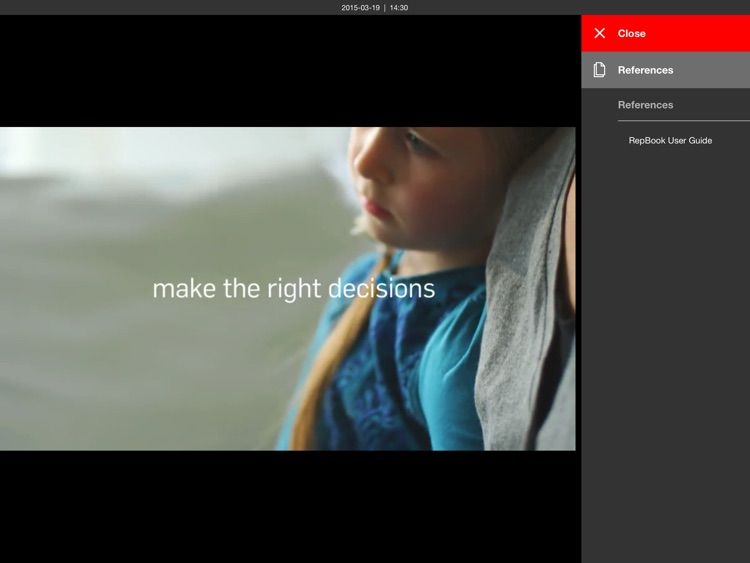Click the time 14:30 in top bar
This screenshot has height=563, width=750.
398,8
